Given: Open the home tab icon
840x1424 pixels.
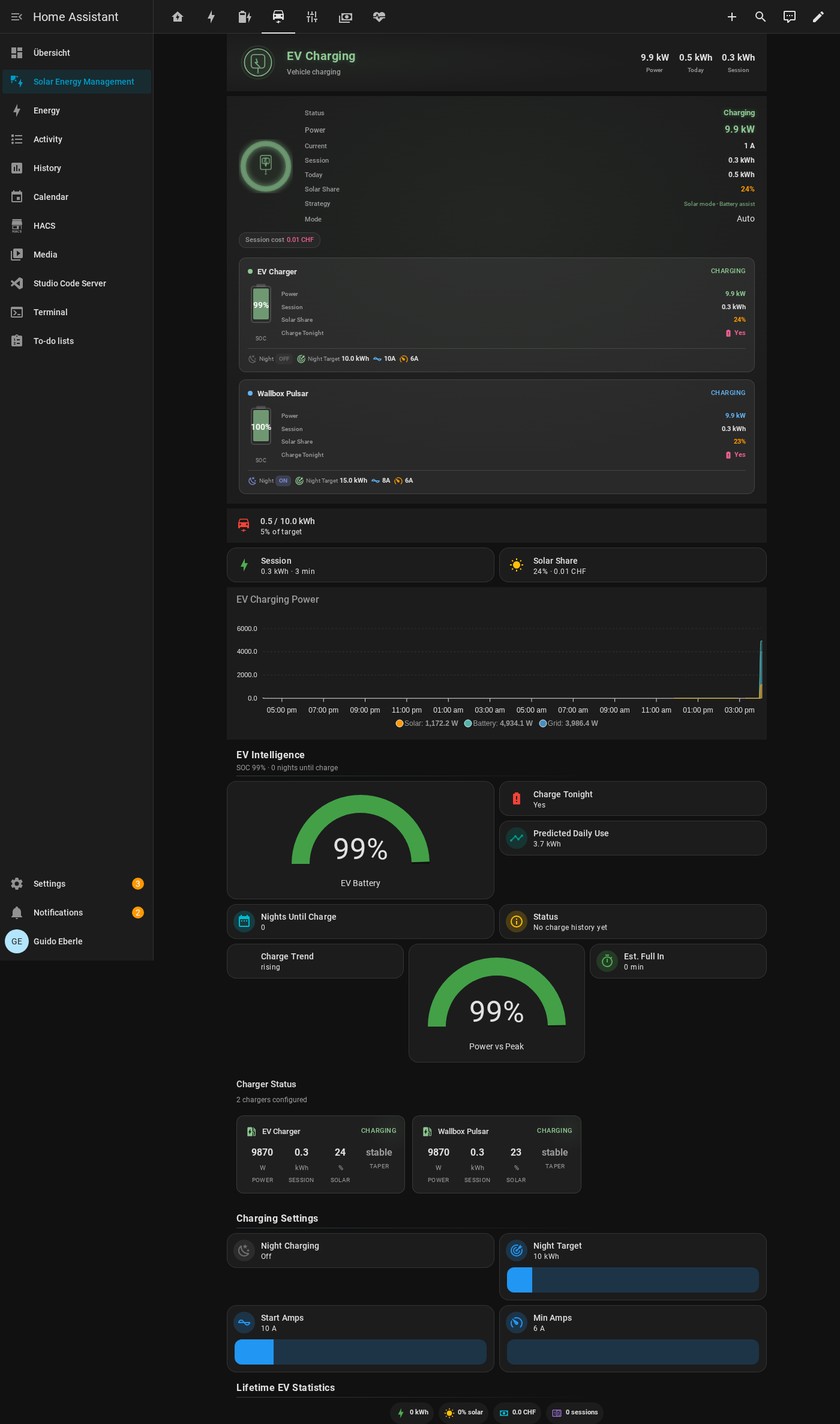Looking at the screenshot, I should point(178,17).
